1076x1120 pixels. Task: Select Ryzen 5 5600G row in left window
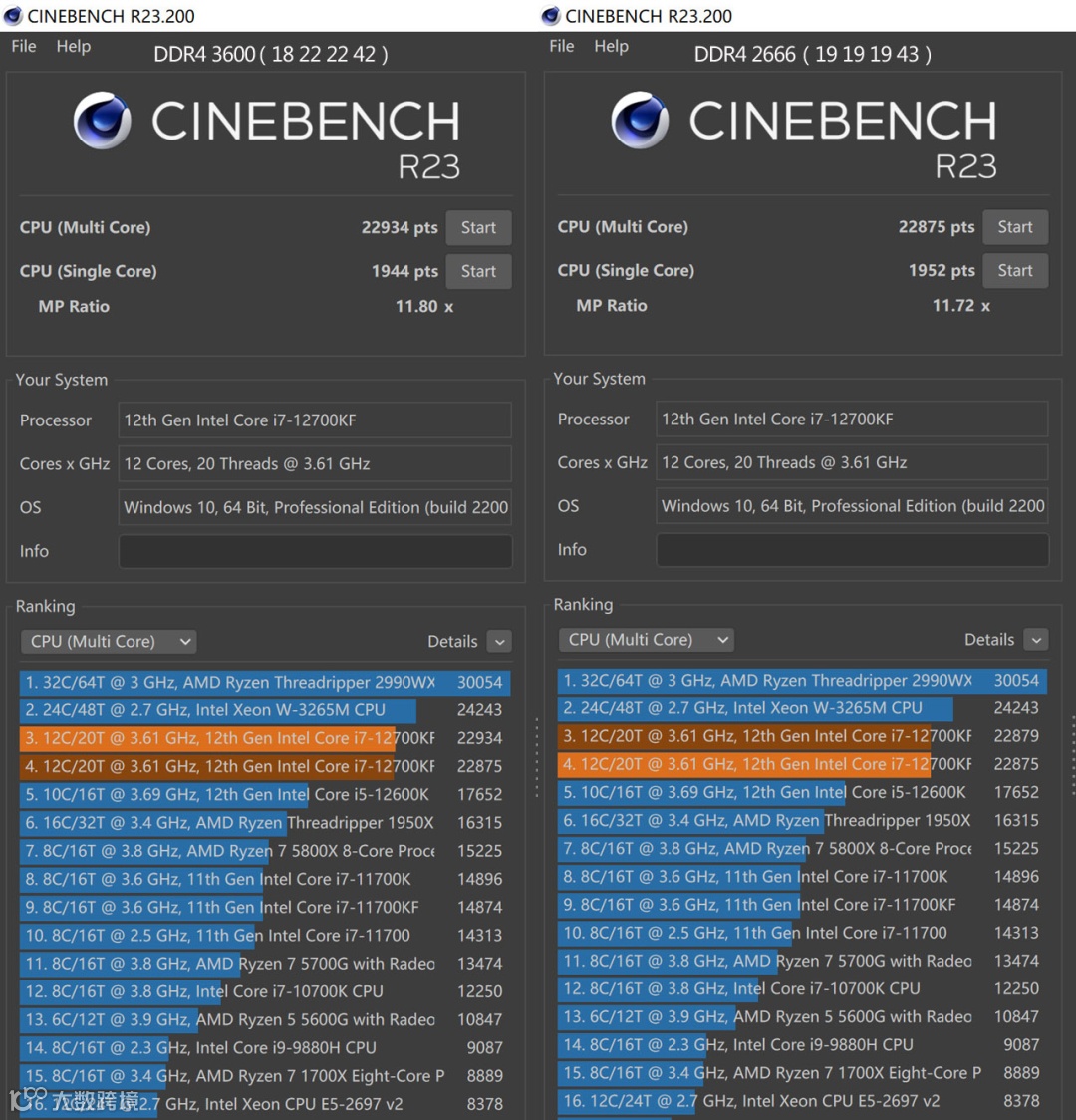click(265, 1019)
